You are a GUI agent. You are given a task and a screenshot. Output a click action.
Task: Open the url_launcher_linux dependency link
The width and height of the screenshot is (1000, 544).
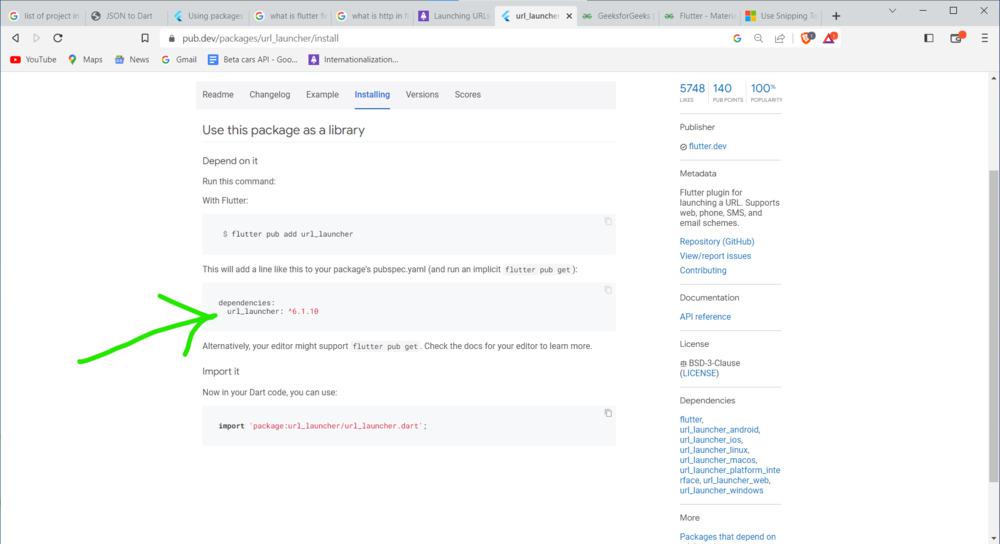coord(714,450)
